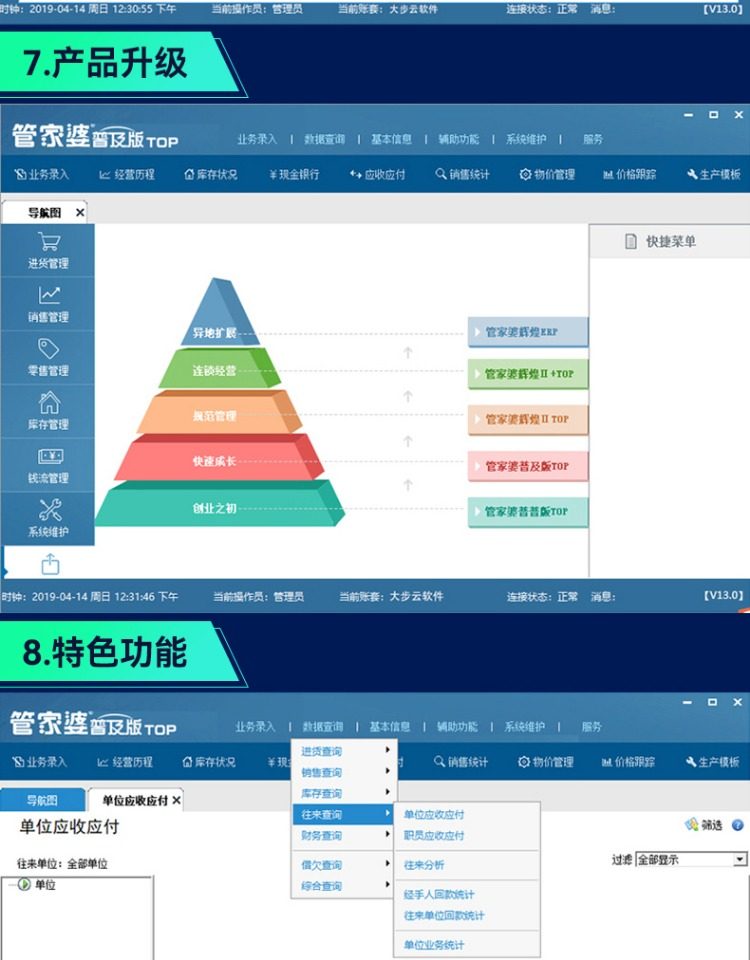Click 经营历程 toolbar item in 特色功能 window
This screenshot has width=750, height=960.
(x=125, y=762)
